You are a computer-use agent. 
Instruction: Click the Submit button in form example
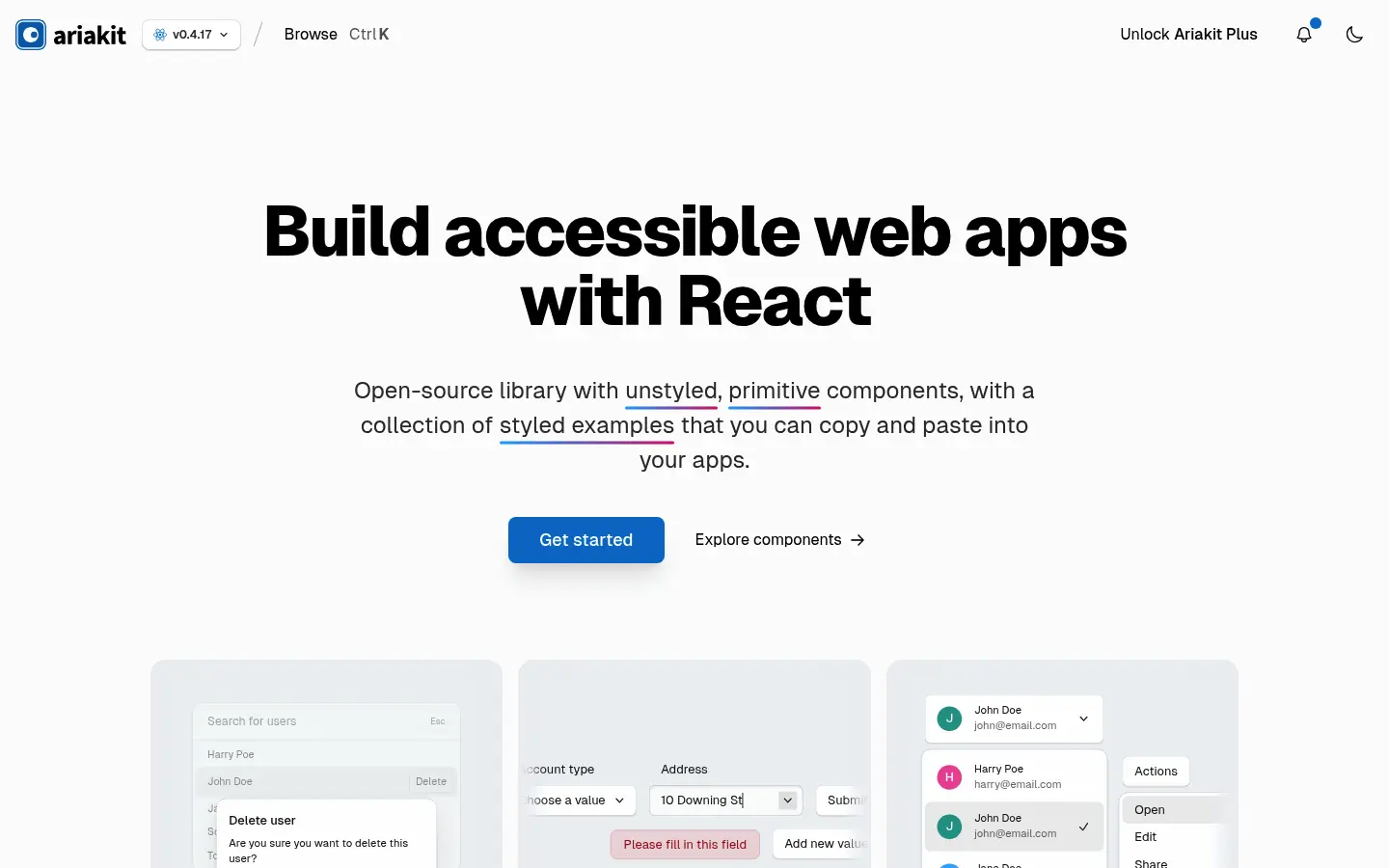click(x=843, y=800)
